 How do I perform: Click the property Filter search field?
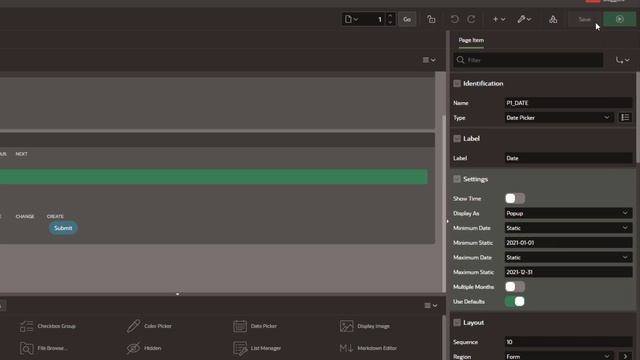tap(528, 60)
